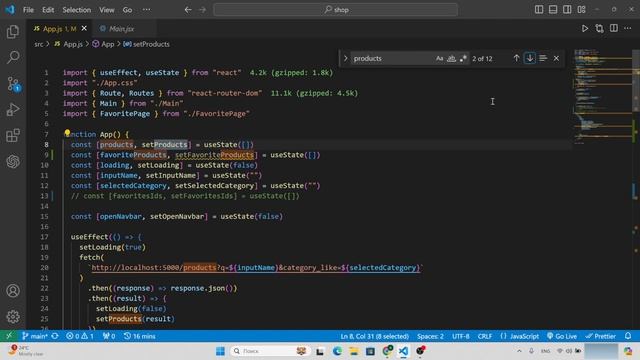Toggle Find in Selection
Image resolution: width=640 pixels, height=360 pixels.
tap(543, 58)
